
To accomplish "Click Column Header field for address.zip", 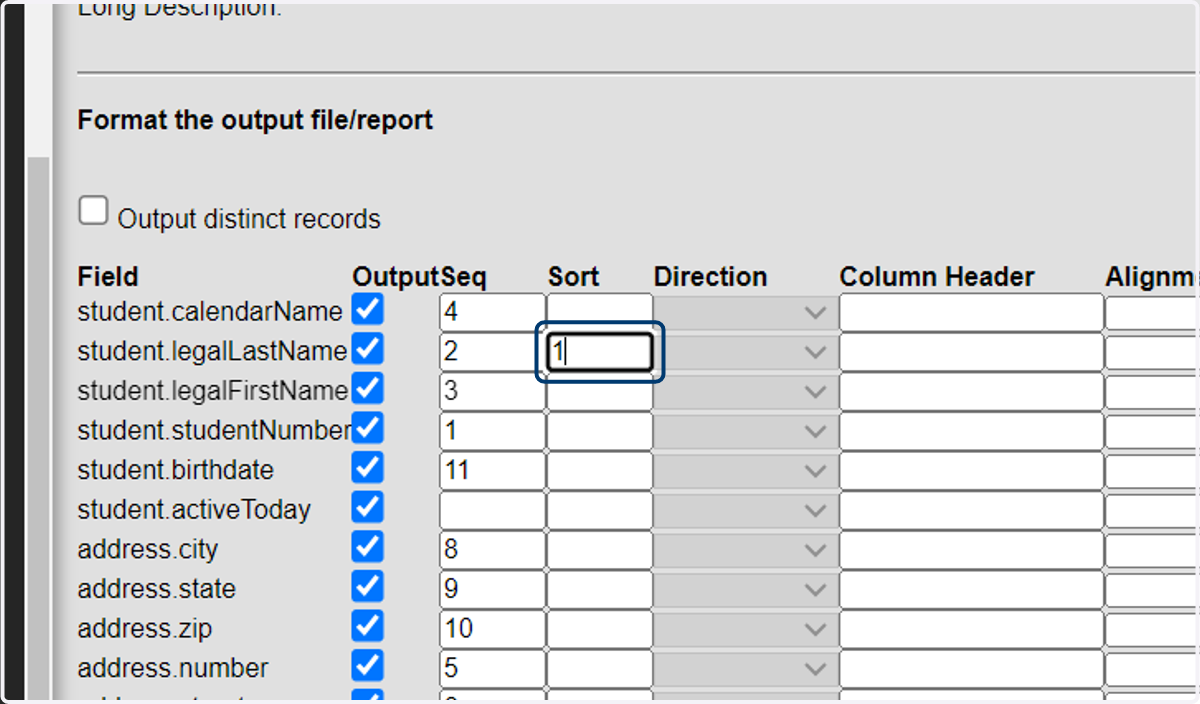I will tap(971, 630).
